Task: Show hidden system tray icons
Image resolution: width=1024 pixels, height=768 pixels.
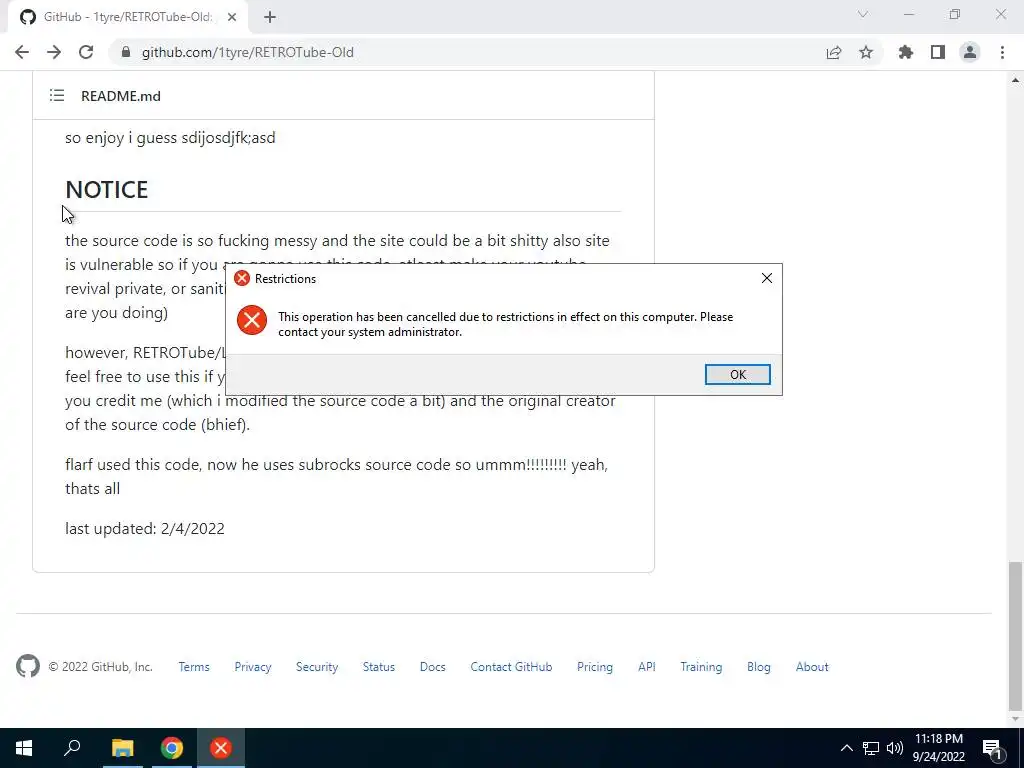Action: pyautogui.click(x=846, y=748)
